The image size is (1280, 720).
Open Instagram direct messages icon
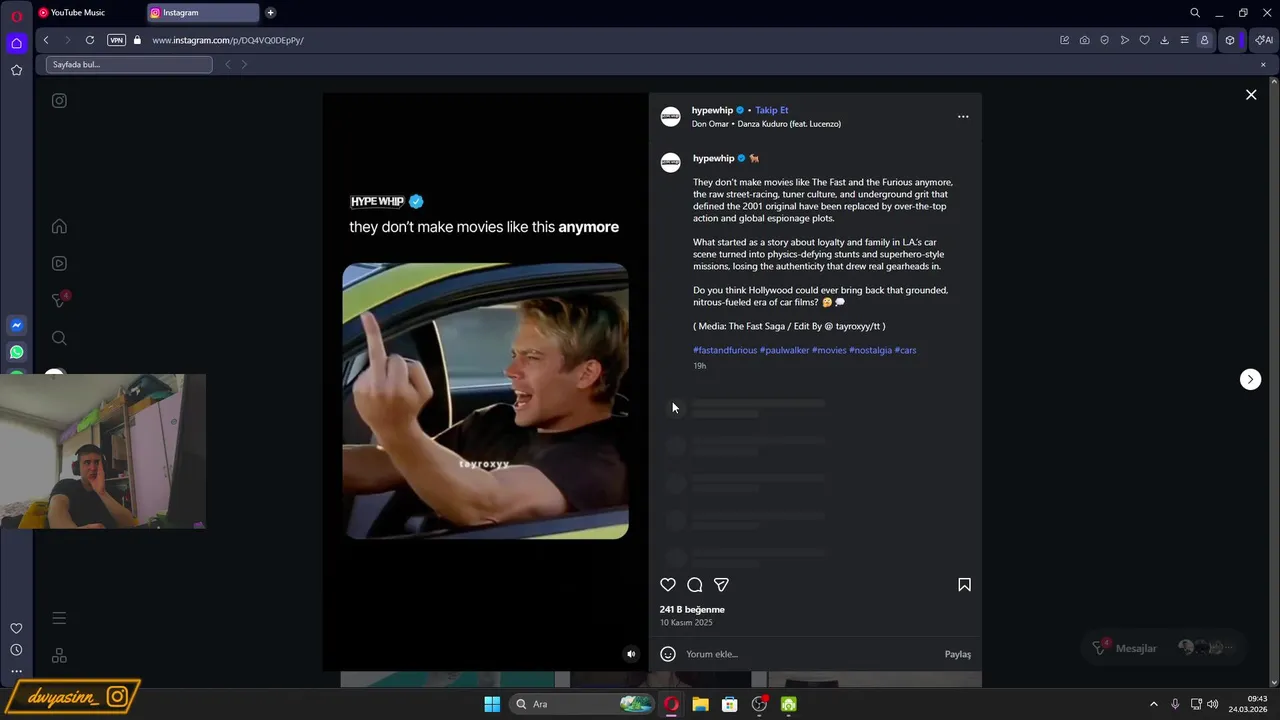[59, 300]
